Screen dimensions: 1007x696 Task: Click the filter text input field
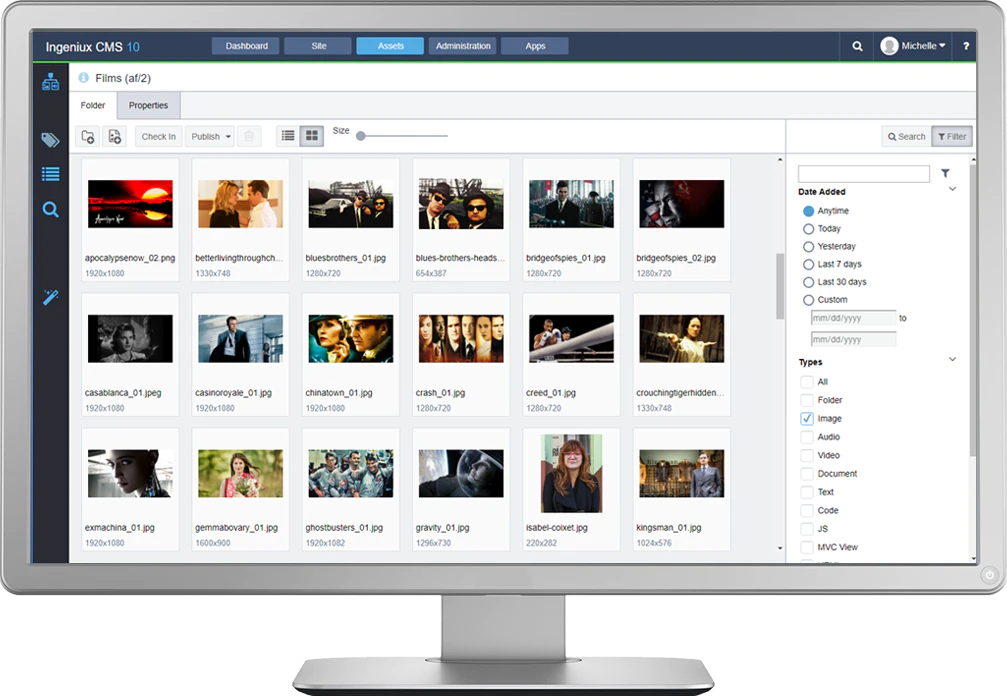point(864,173)
